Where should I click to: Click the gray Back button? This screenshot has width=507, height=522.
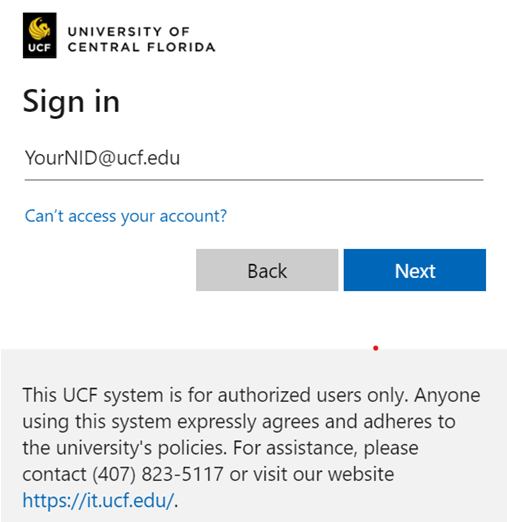267,270
